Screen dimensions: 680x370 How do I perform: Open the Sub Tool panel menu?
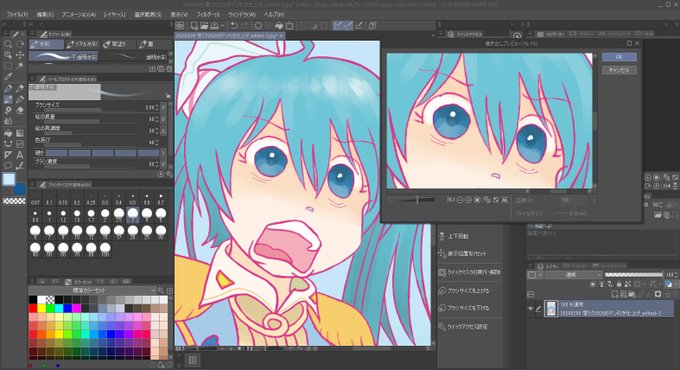(x=32, y=34)
